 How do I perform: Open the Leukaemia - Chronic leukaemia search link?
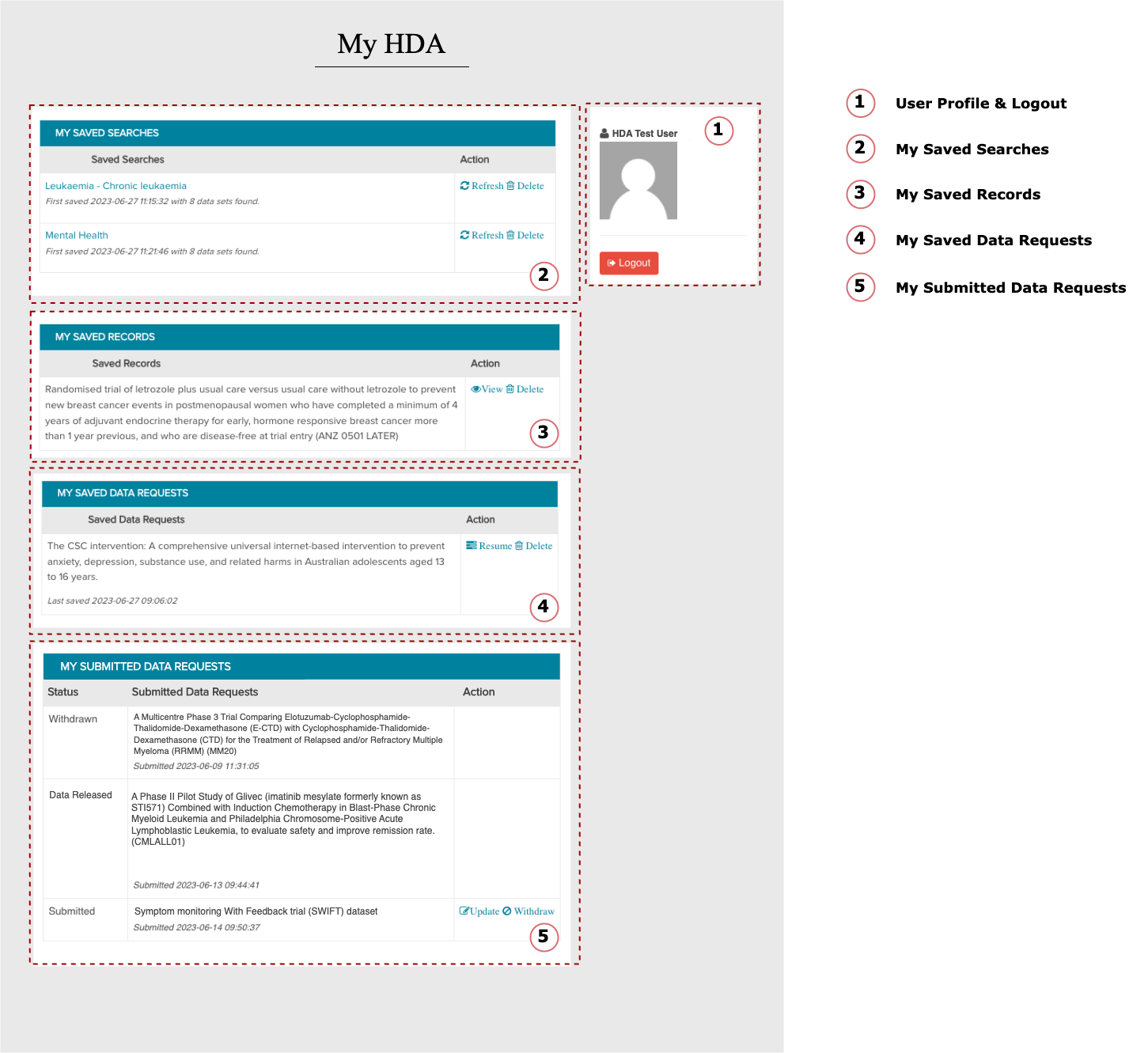click(x=116, y=186)
